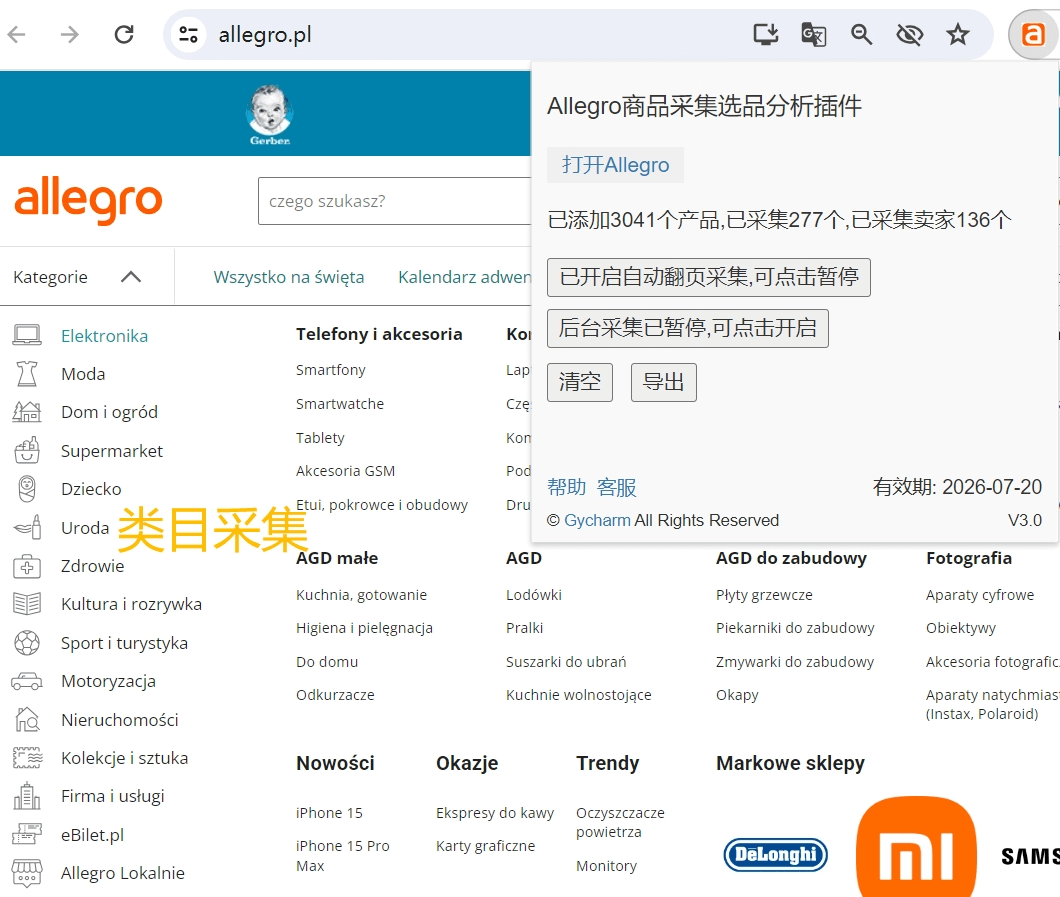Click the 导出 export button
This screenshot has height=897, width=1060.
664,383
